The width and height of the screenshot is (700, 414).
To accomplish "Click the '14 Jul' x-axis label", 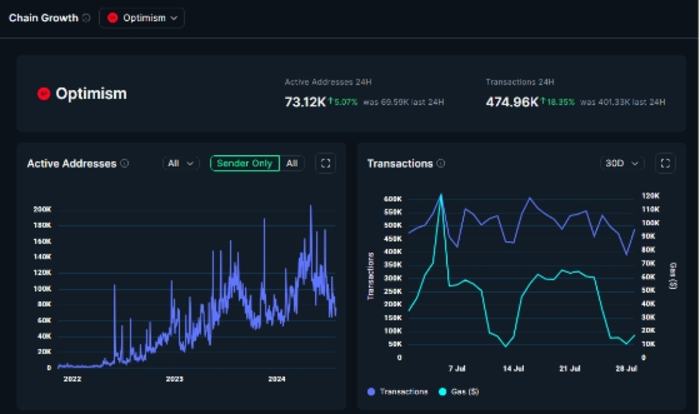I will click(x=513, y=369).
